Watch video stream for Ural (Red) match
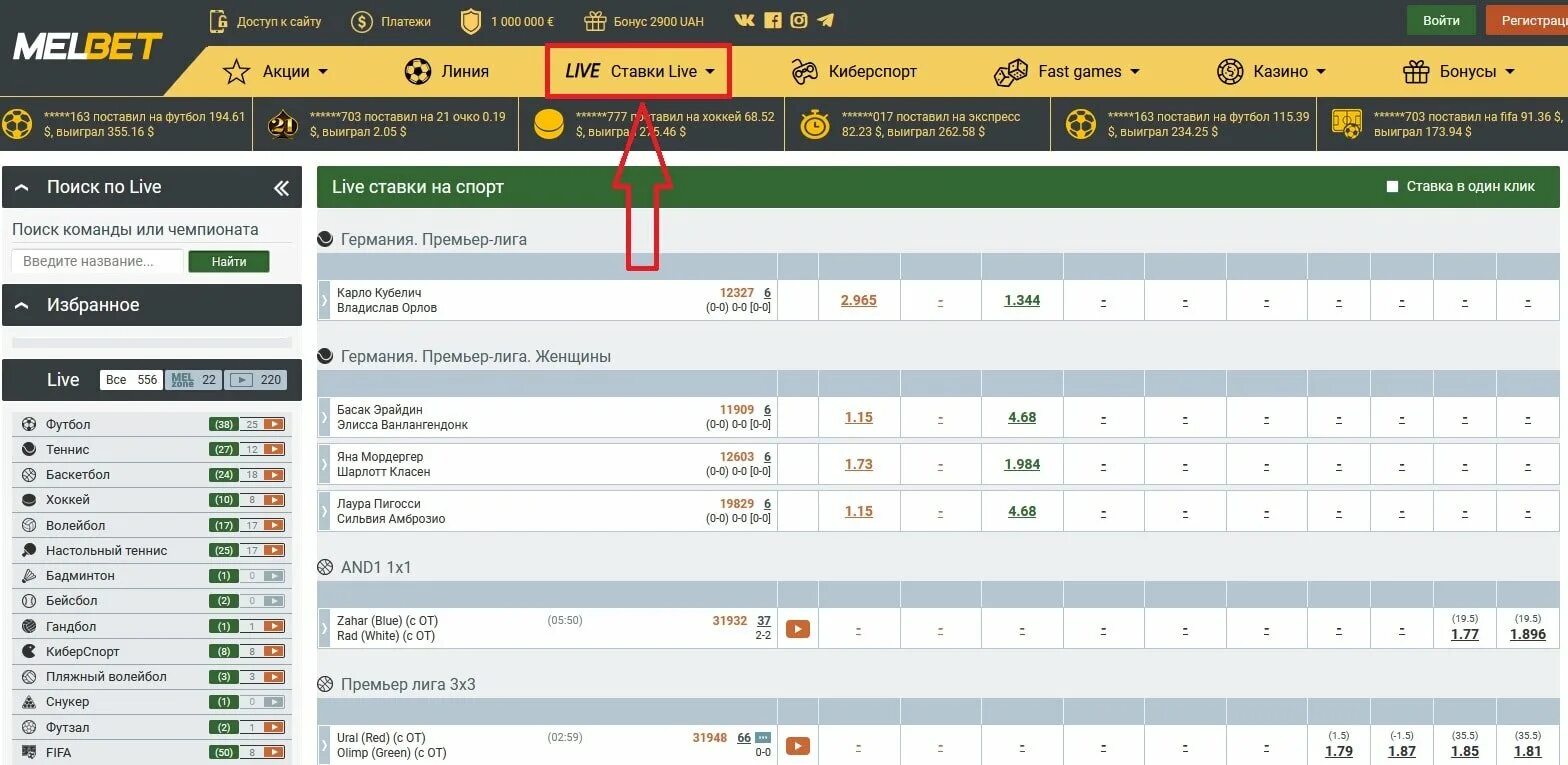Viewport: 1568px width, 765px height. [797, 746]
